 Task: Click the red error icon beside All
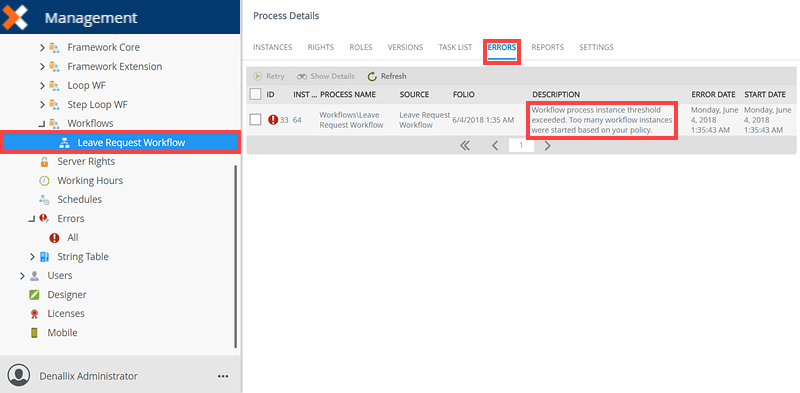click(x=54, y=238)
